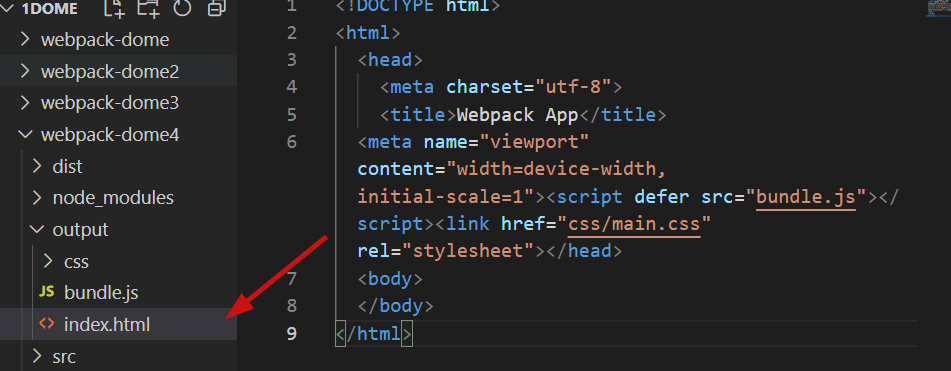Collapse the output folder chevron

tap(37, 229)
